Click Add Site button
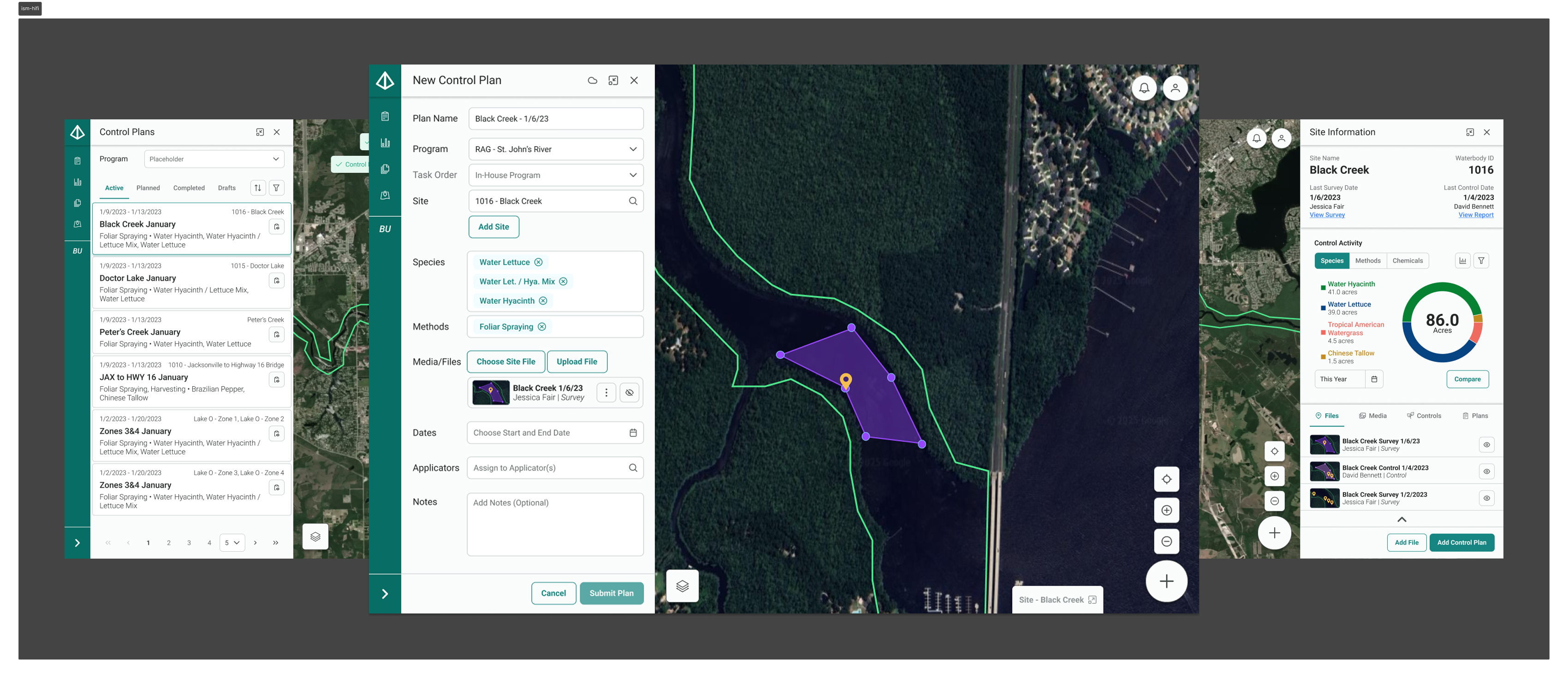 pos(493,227)
